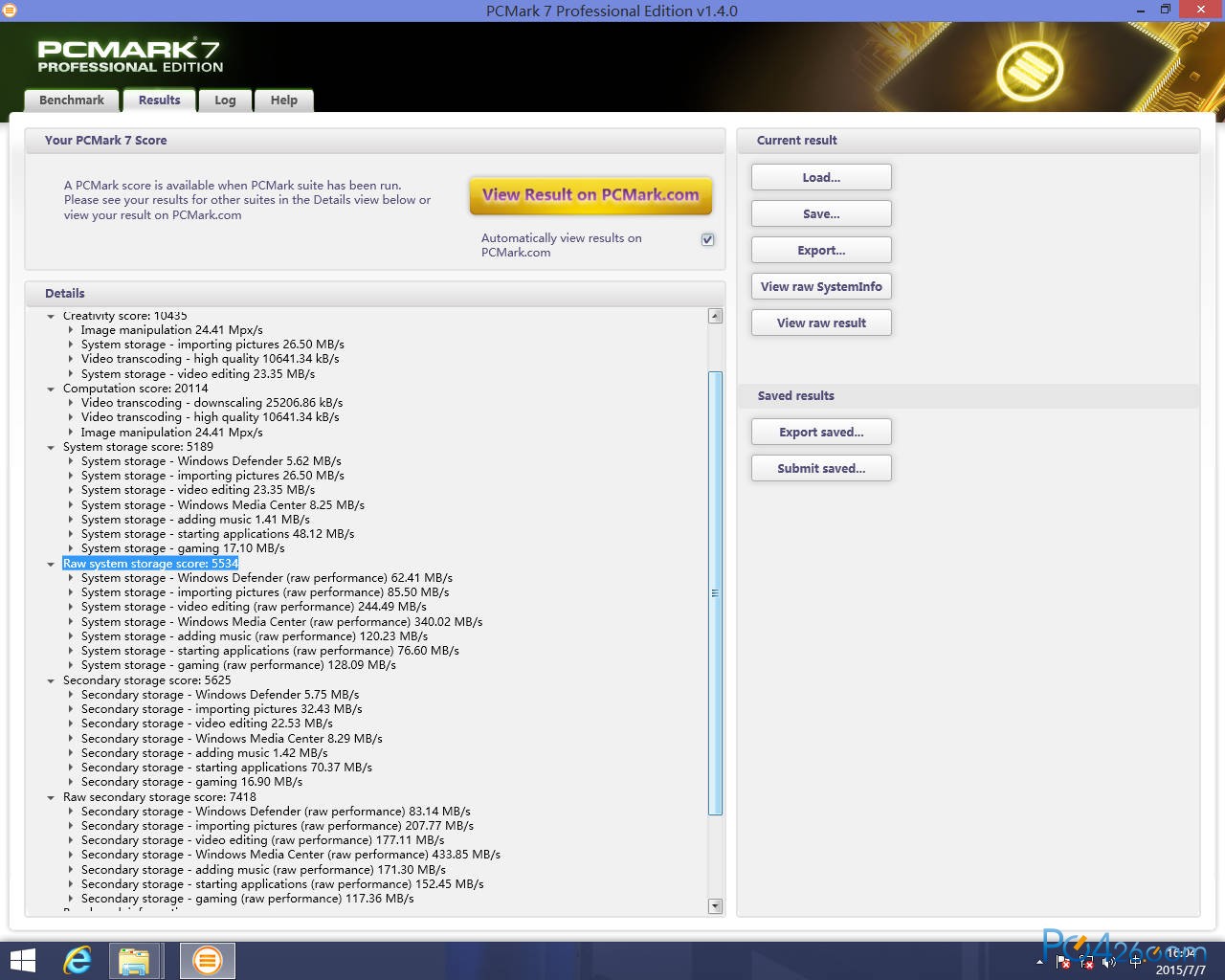
Task: Select Raw secondary storage score: 7418 row
Action: pyautogui.click(x=159, y=797)
